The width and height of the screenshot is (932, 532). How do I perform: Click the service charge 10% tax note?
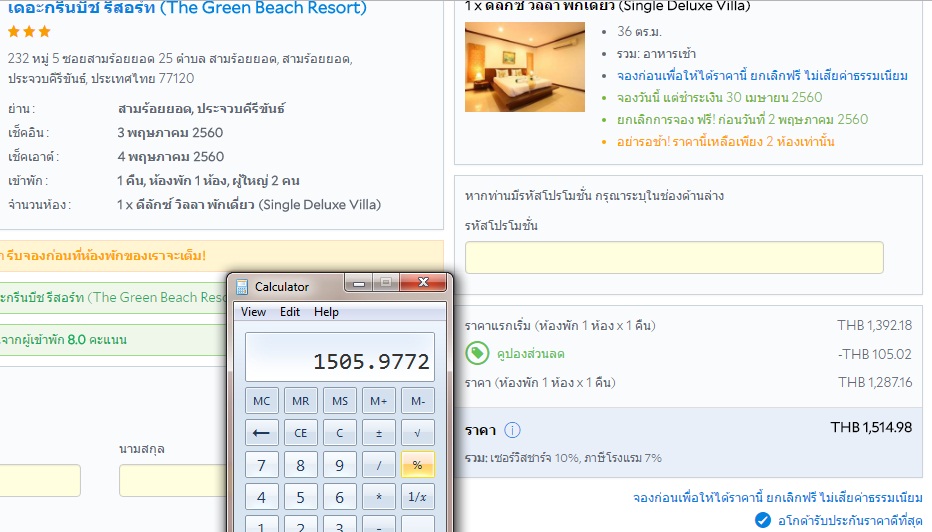pos(563,458)
